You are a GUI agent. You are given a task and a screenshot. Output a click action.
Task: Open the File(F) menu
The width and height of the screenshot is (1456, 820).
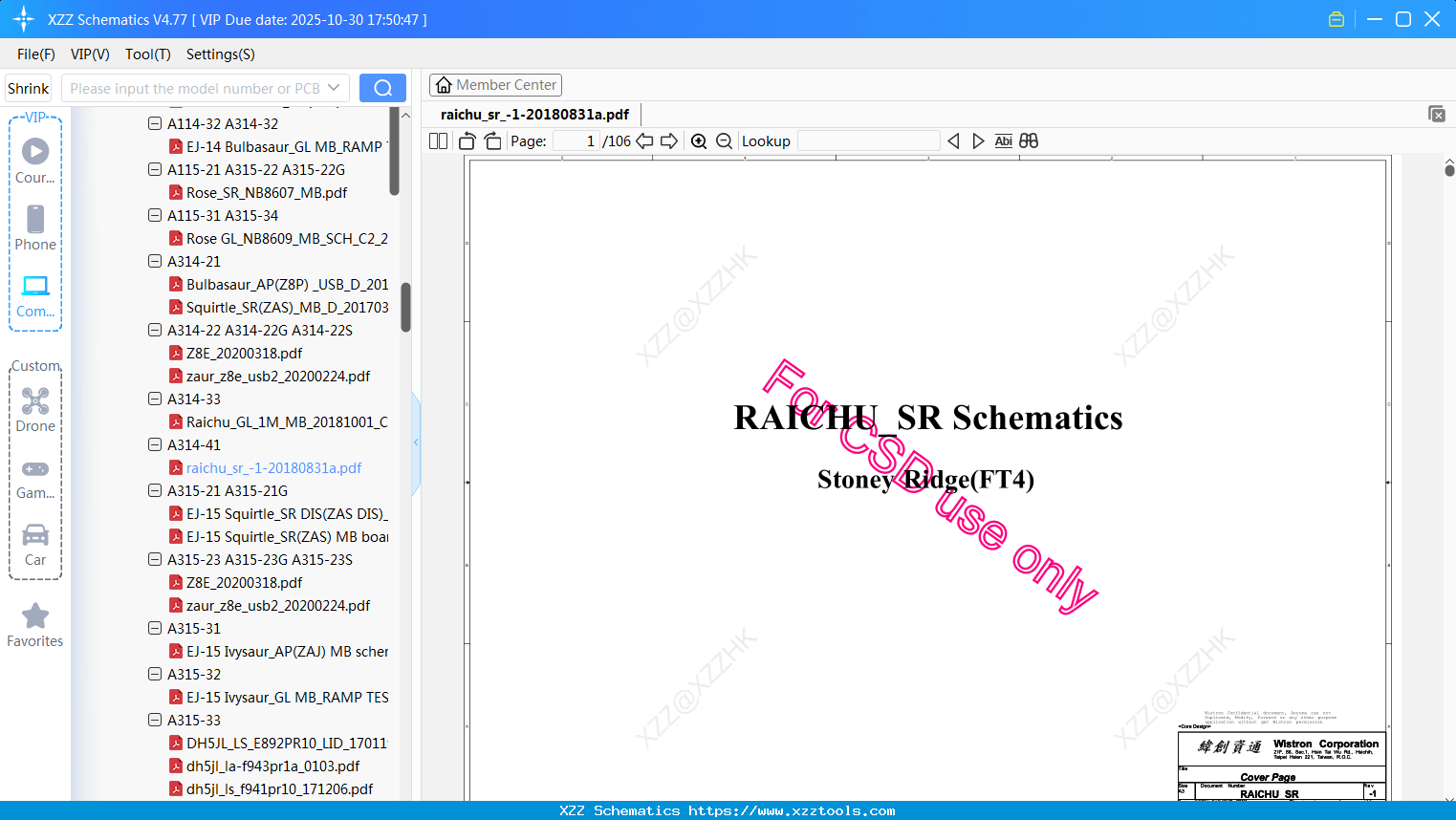pos(36,54)
